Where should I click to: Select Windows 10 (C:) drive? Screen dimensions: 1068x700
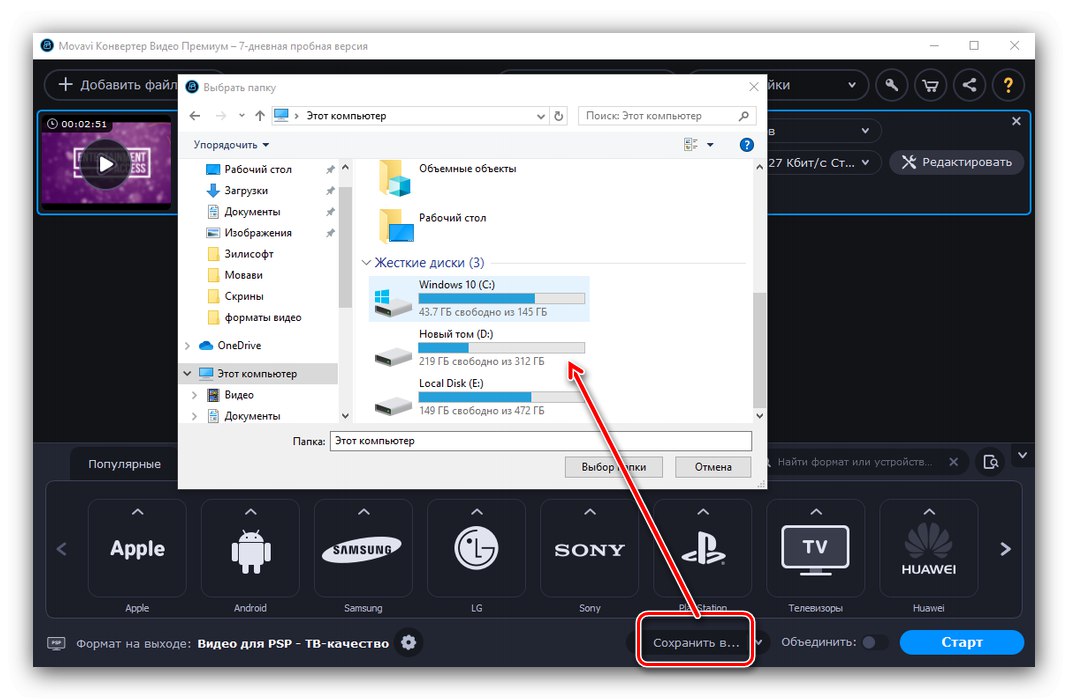pyautogui.click(x=479, y=298)
